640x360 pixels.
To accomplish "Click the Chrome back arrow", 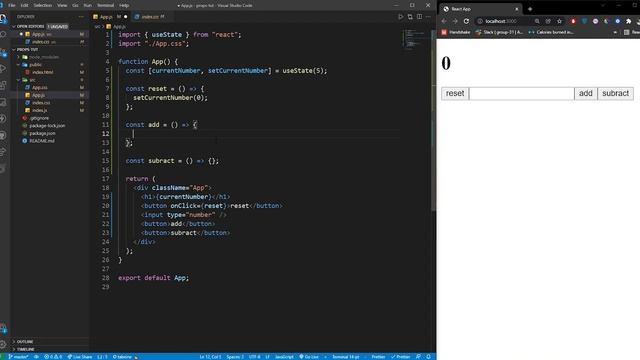I will (x=444, y=21).
